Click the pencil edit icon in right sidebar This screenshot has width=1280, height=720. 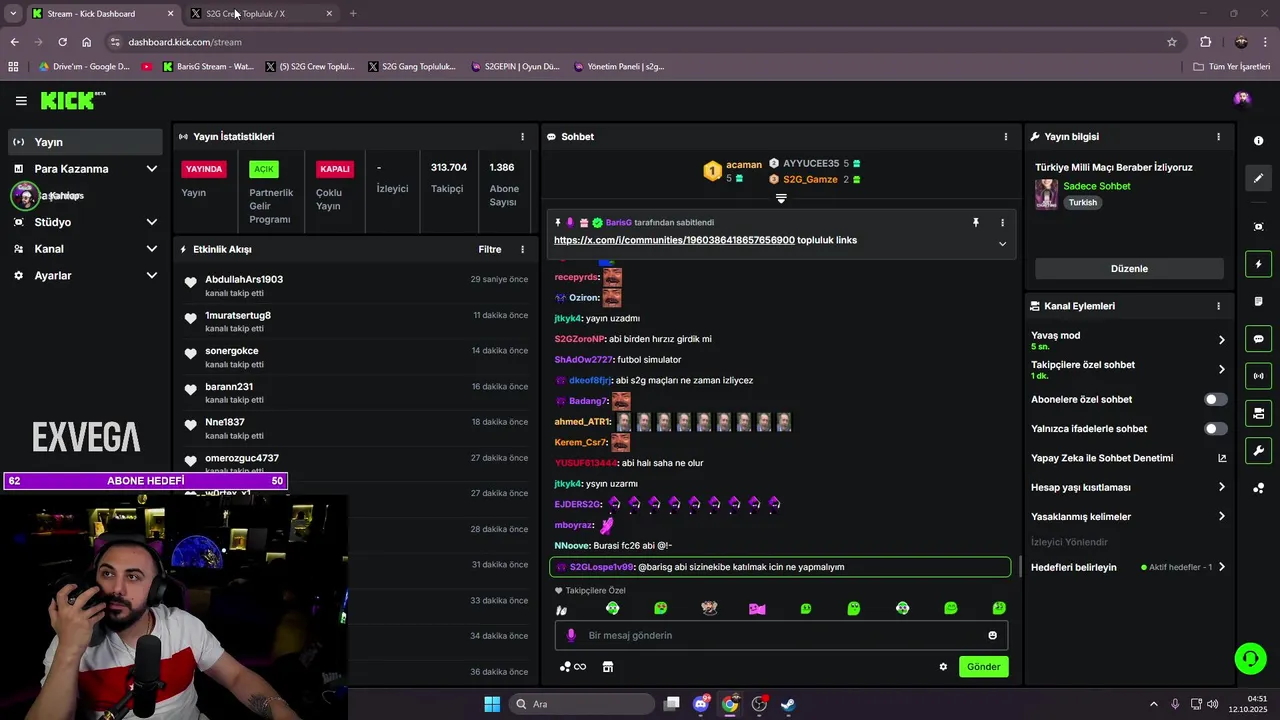point(1258,178)
